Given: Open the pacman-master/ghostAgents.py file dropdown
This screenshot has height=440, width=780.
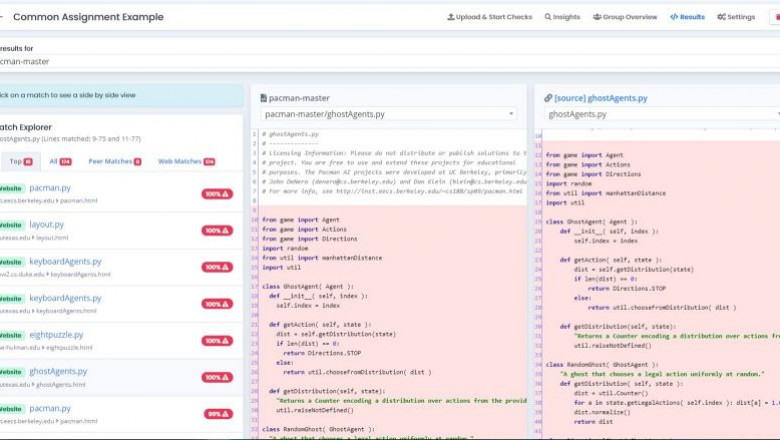Looking at the screenshot, I should 389,114.
